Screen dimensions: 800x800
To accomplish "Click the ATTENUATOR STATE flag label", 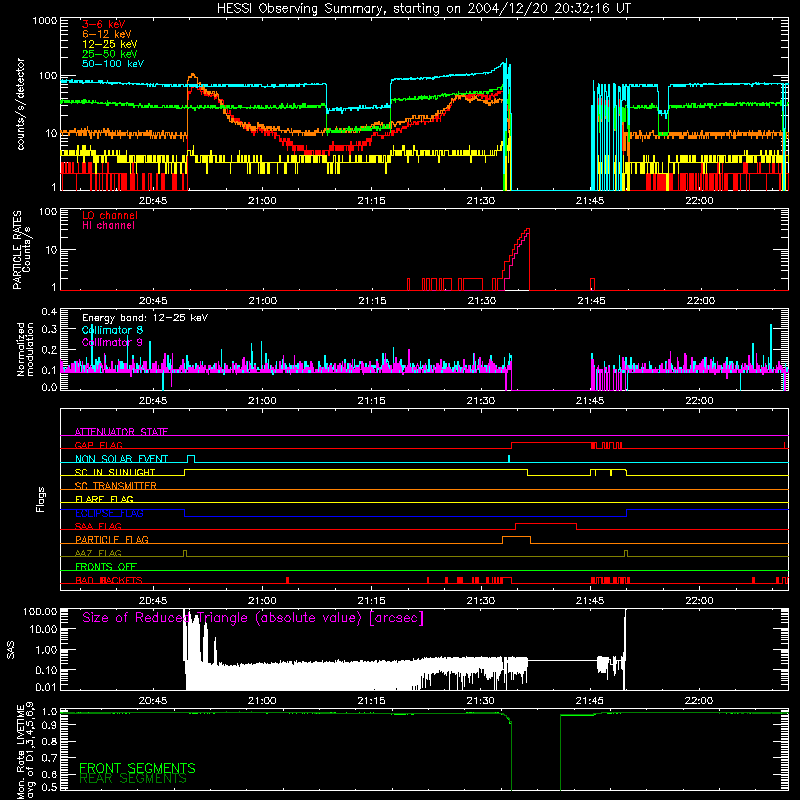I will tap(121, 432).
